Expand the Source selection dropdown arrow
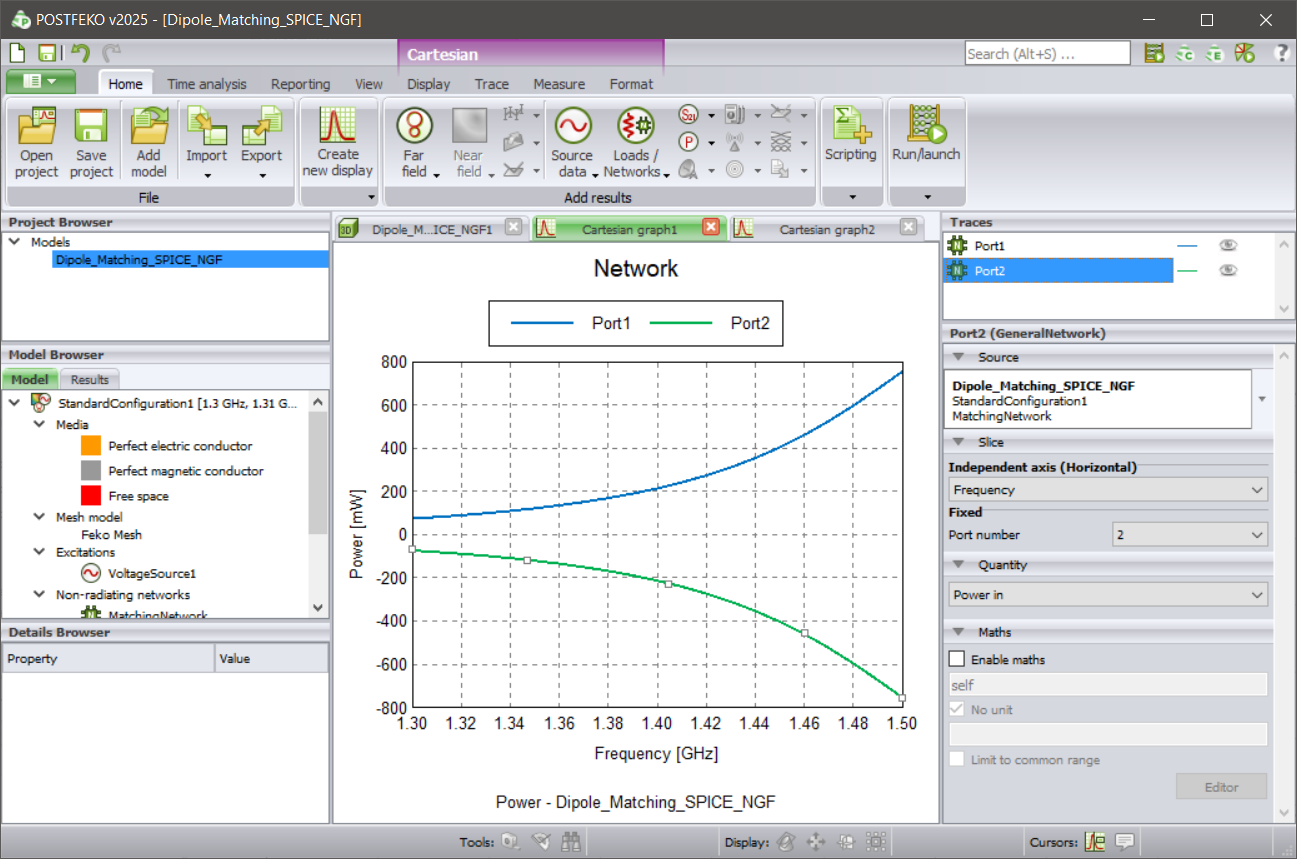Image resolution: width=1297 pixels, height=859 pixels. click(1262, 398)
